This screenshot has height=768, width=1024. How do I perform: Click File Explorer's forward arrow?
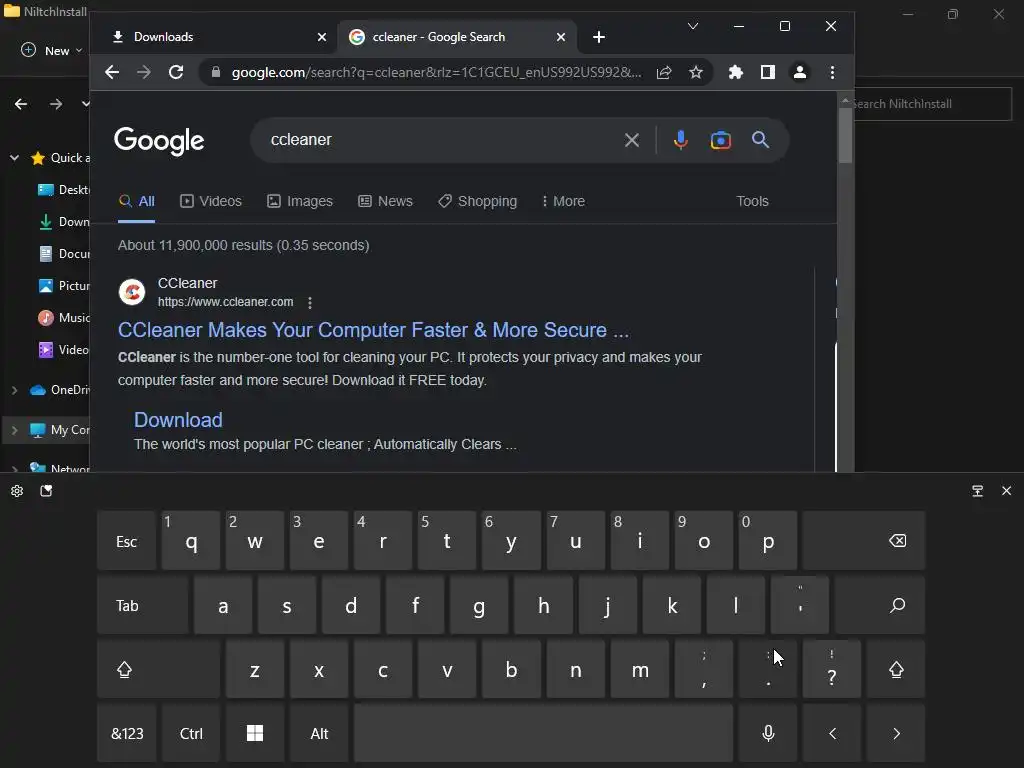click(56, 104)
